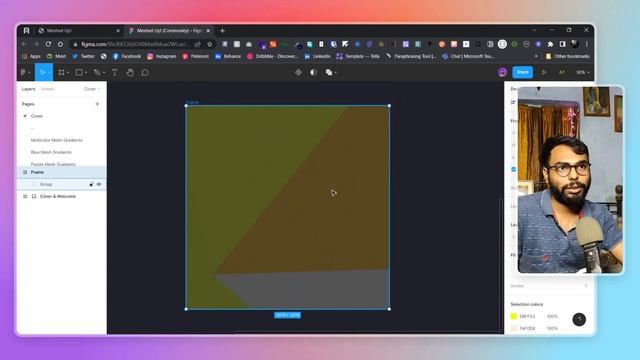Open the Chat Microsoft Teams bookmark

click(x=468, y=56)
